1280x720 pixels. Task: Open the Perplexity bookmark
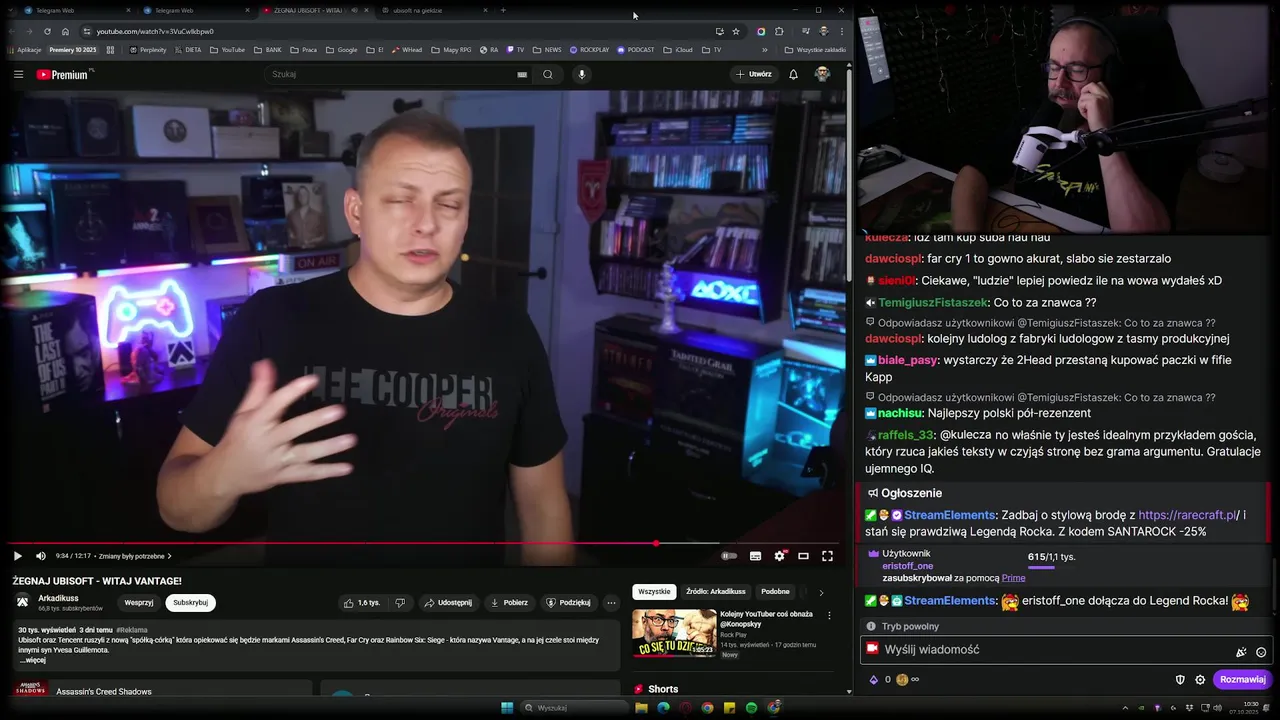(148, 50)
